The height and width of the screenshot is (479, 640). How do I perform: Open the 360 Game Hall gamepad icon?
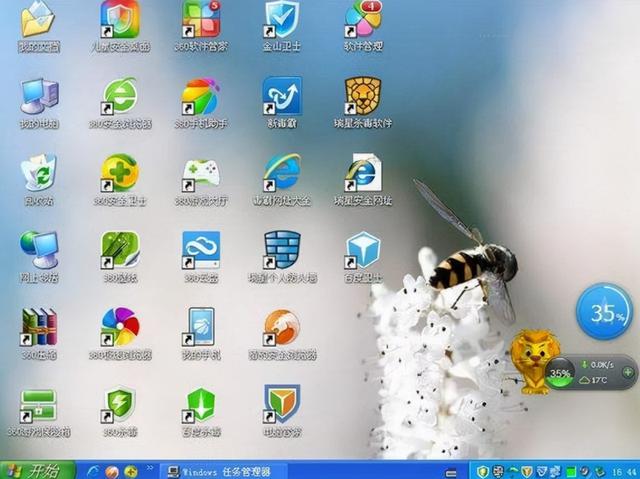coord(201,174)
